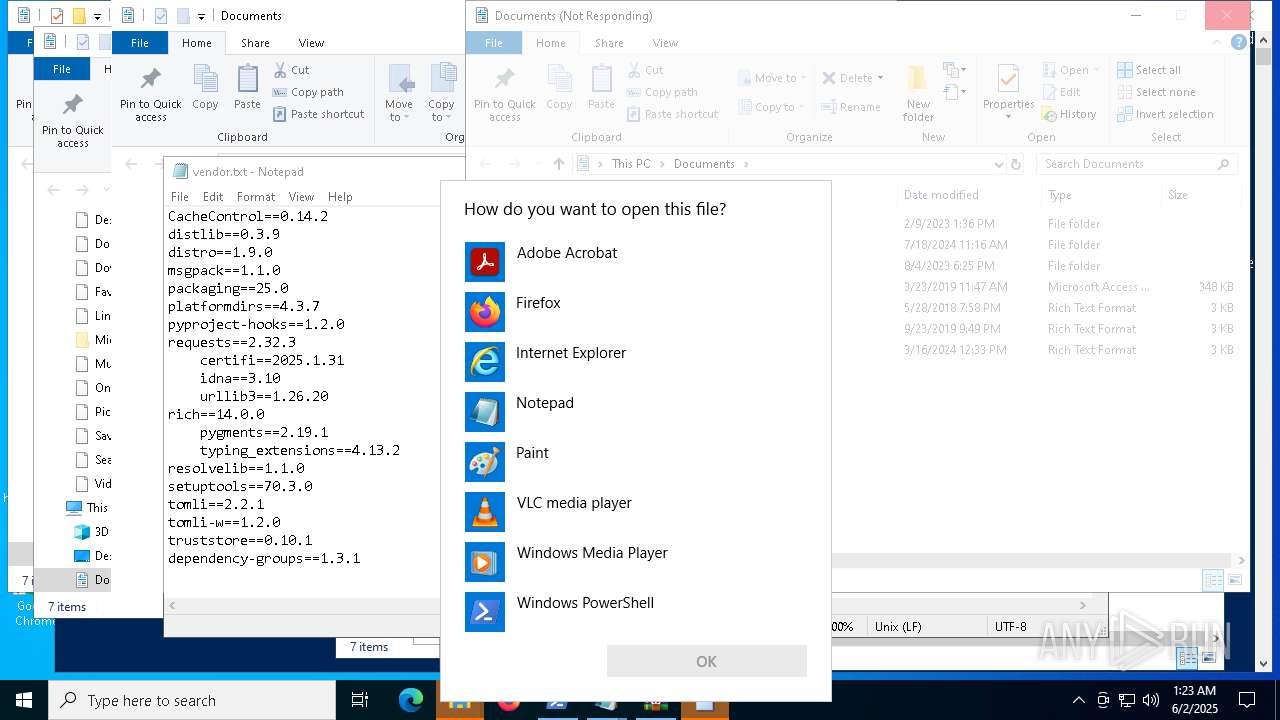
Task: Click Rename in Not Responding window
Action: point(851,107)
